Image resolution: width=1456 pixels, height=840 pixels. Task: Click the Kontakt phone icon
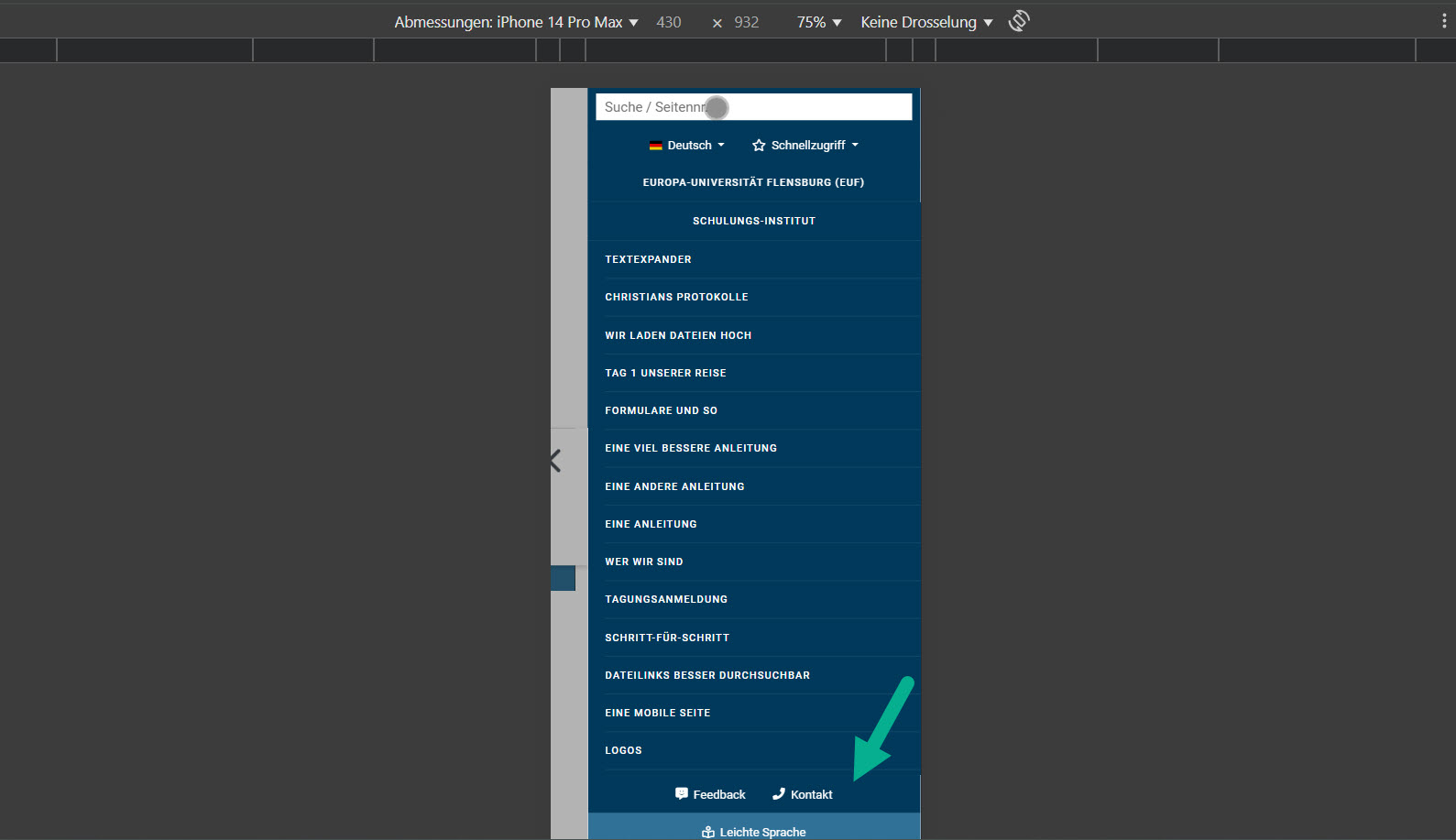(x=779, y=794)
